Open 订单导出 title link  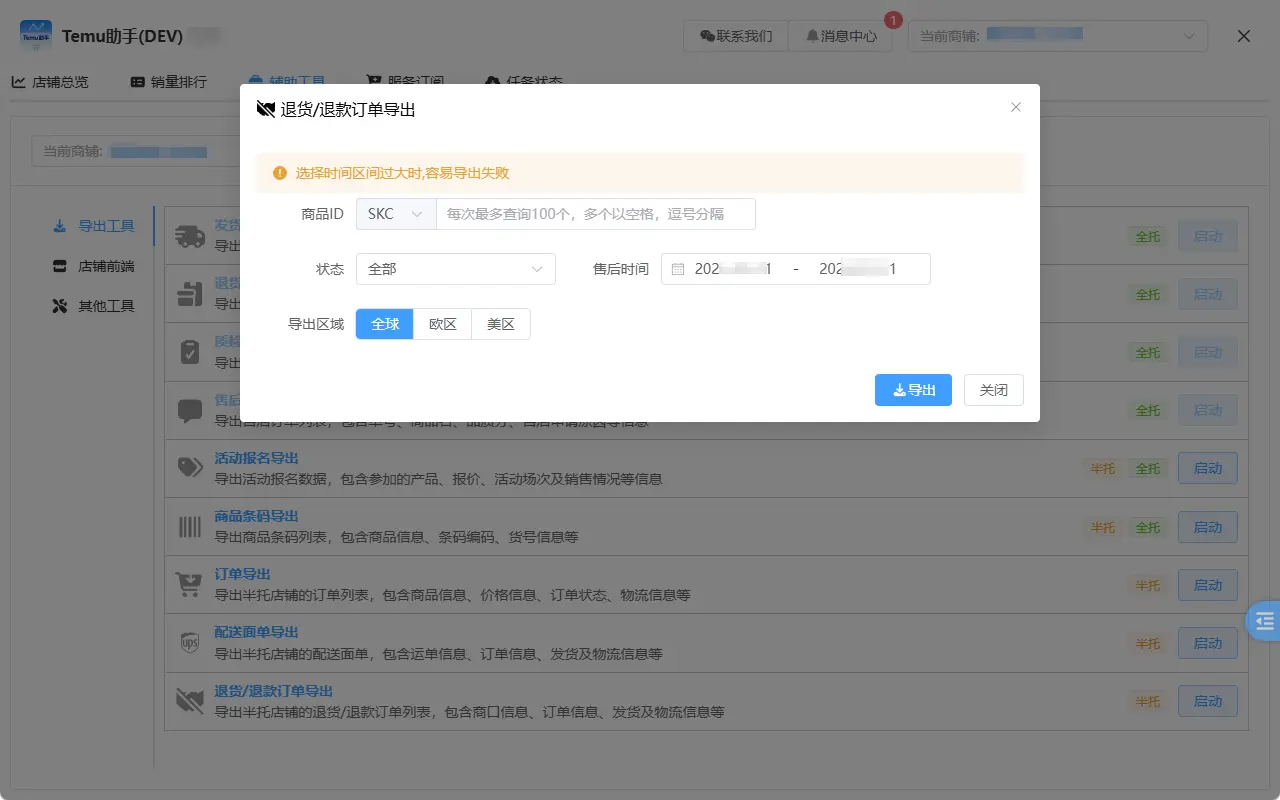point(242,574)
